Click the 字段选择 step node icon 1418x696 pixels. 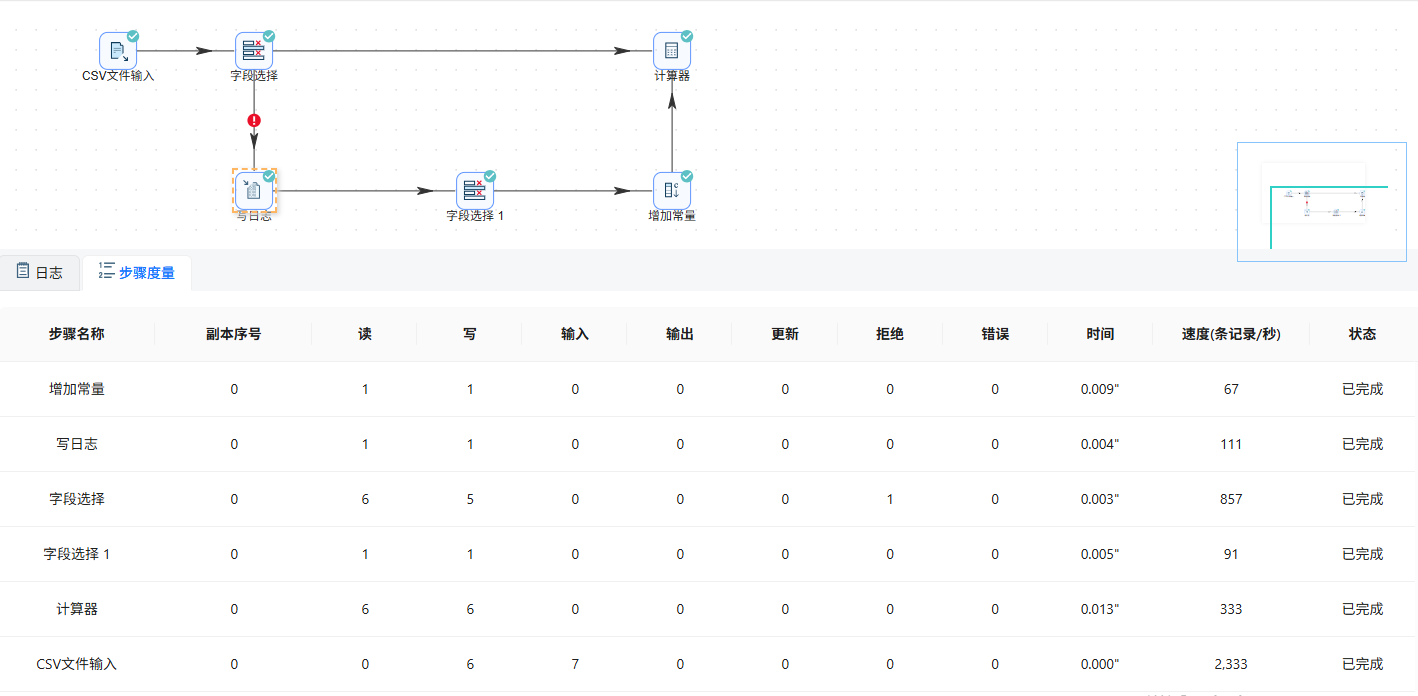coord(254,51)
